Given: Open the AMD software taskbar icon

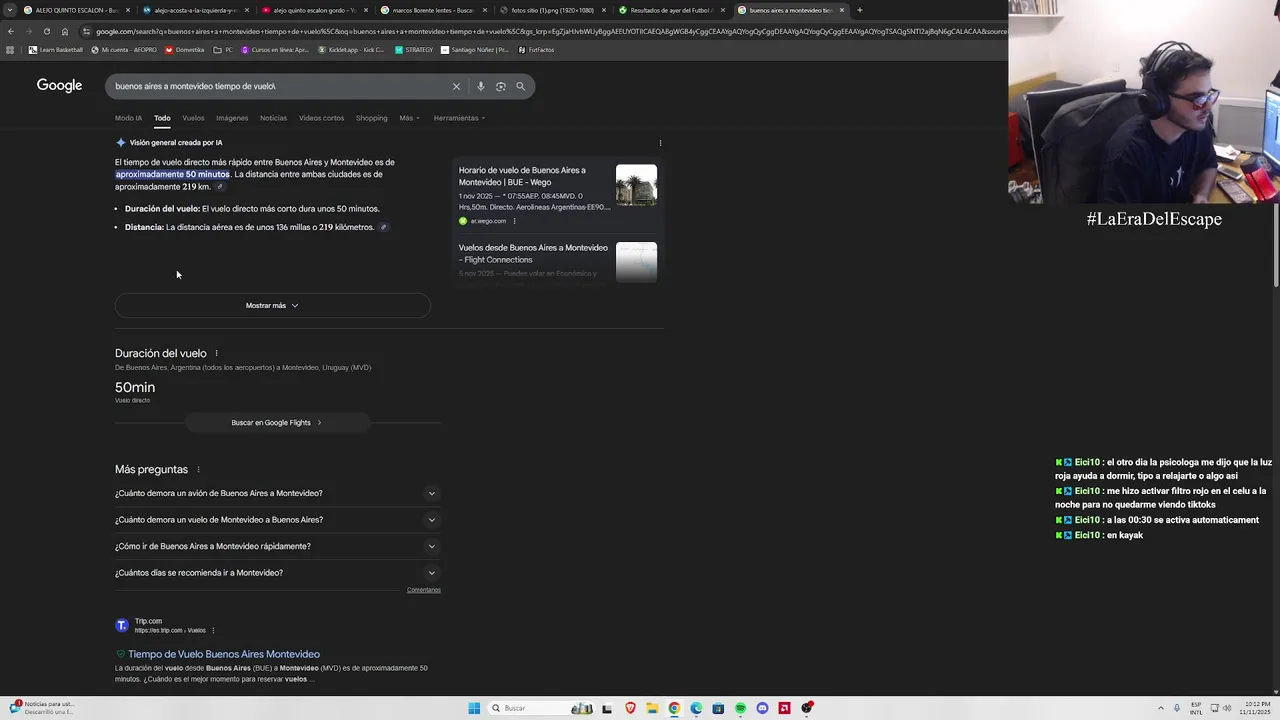Looking at the screenshot, I should click(784, 708).
